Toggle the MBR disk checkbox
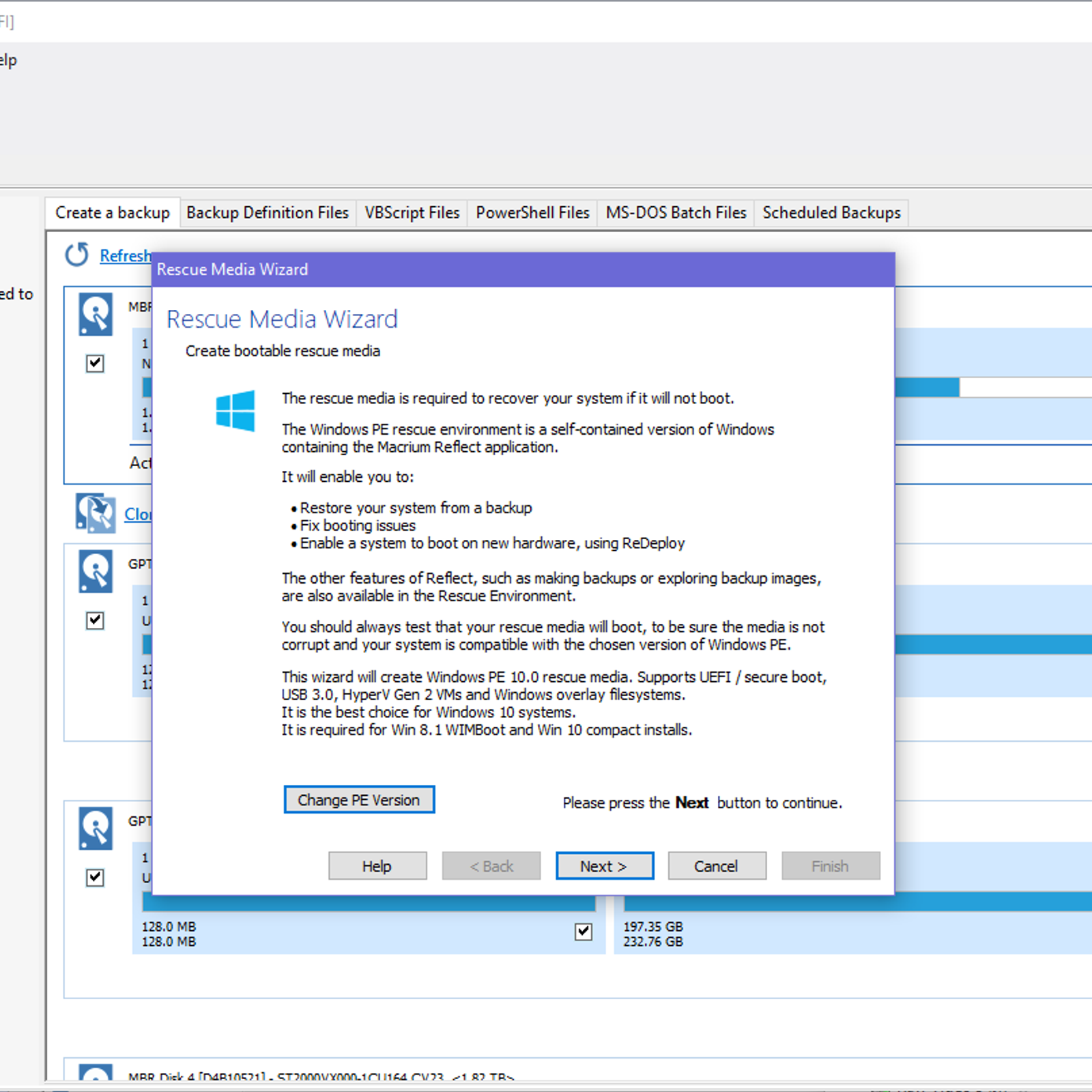The height and width of the screenshot is (1092, 1092). click(96, 364)
